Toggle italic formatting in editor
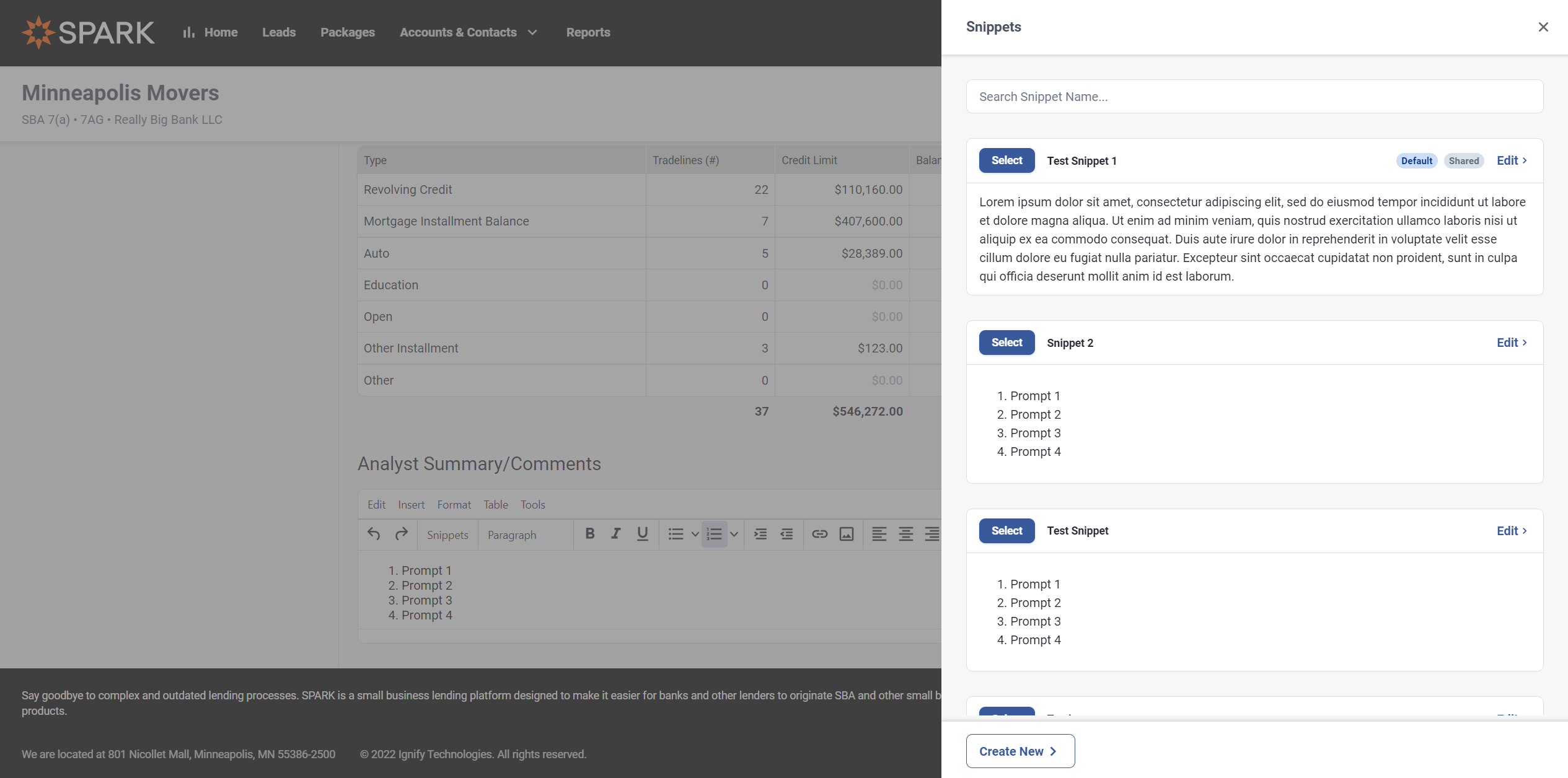This screenshot has width=1568, height=778. point(616,534)
